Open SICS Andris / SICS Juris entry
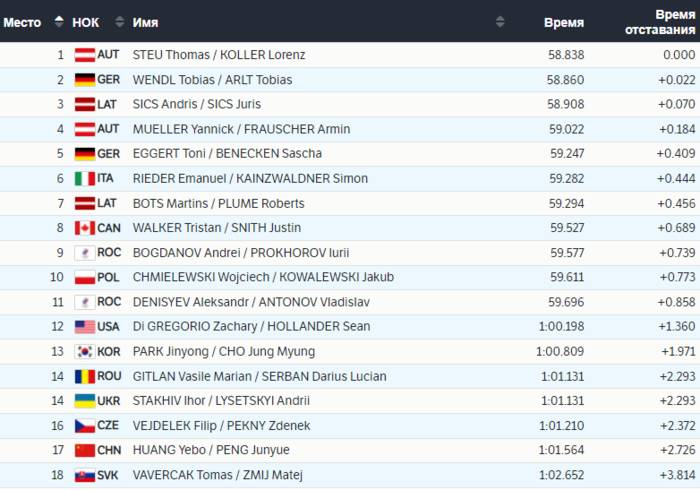 point(196,104)
